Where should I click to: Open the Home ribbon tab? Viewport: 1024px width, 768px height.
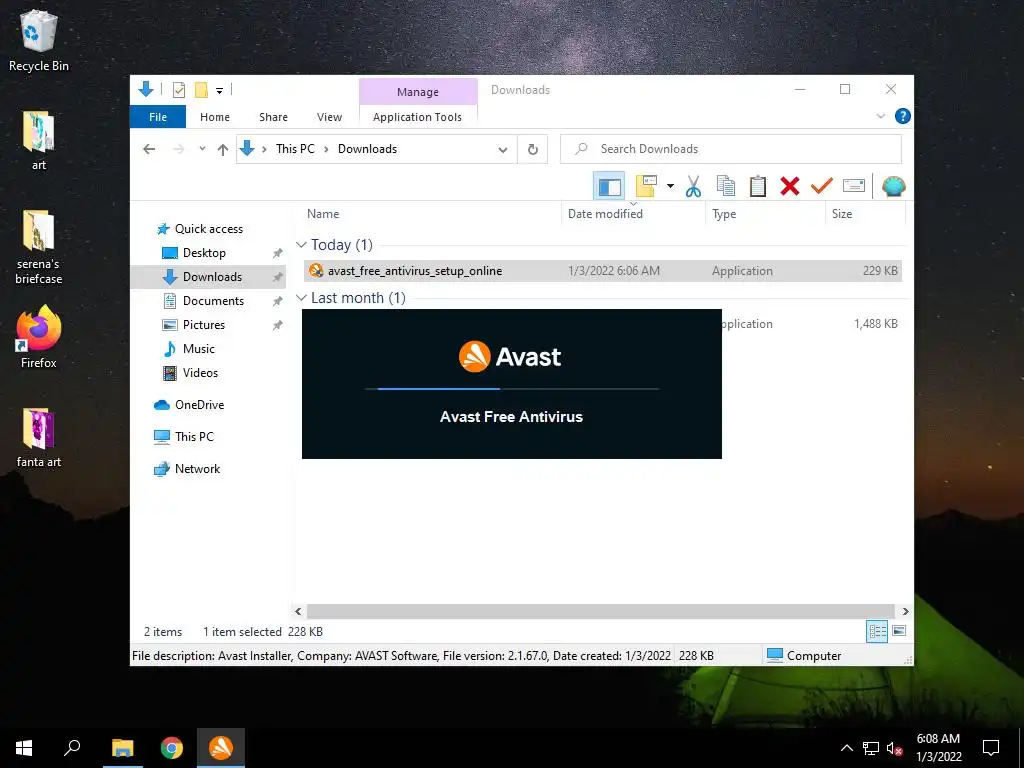[x=215, y=117]
